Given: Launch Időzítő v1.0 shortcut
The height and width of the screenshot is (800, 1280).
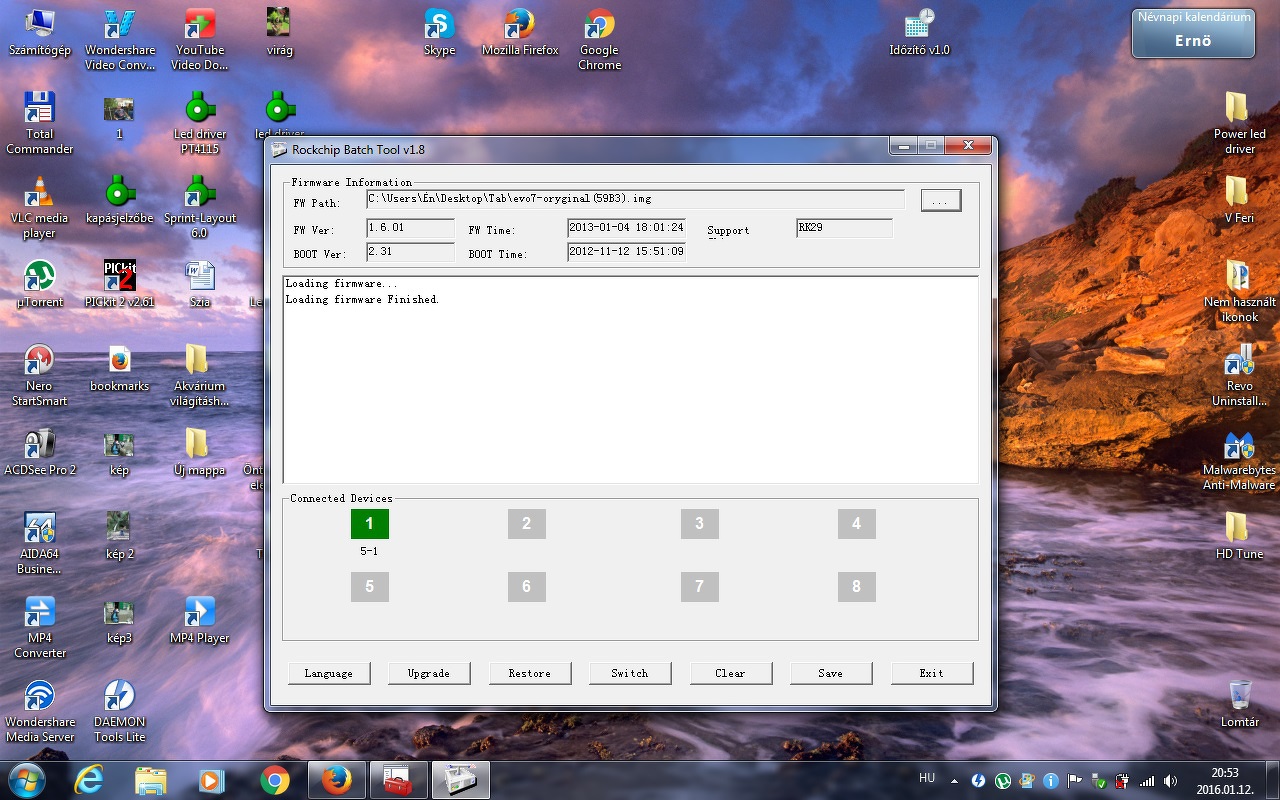Looking at the screenshot, I should (x=919, y=32).
